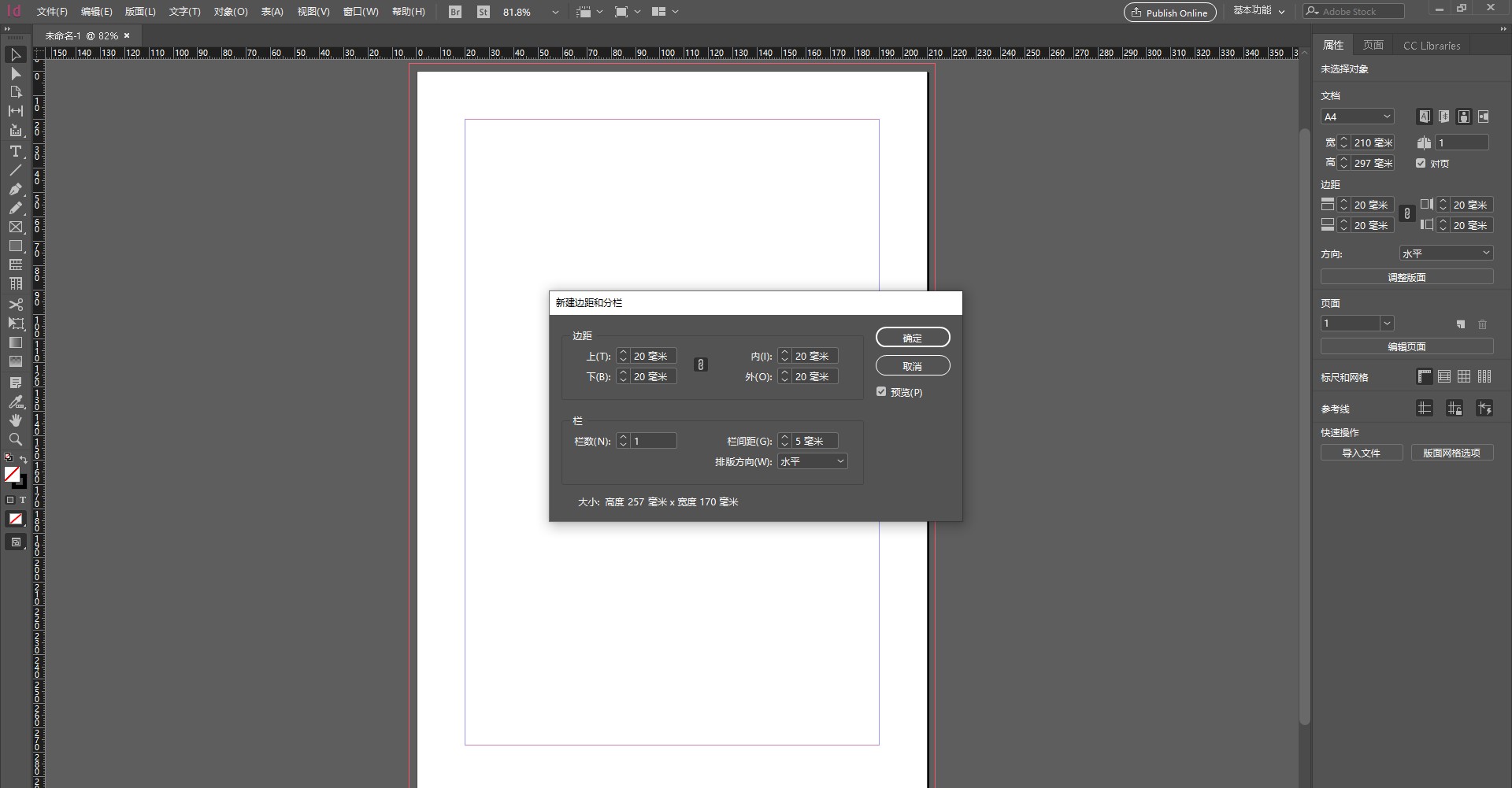Open workspace 基本功能 dropdown
1512x788 pixels.
point(1258,11)
